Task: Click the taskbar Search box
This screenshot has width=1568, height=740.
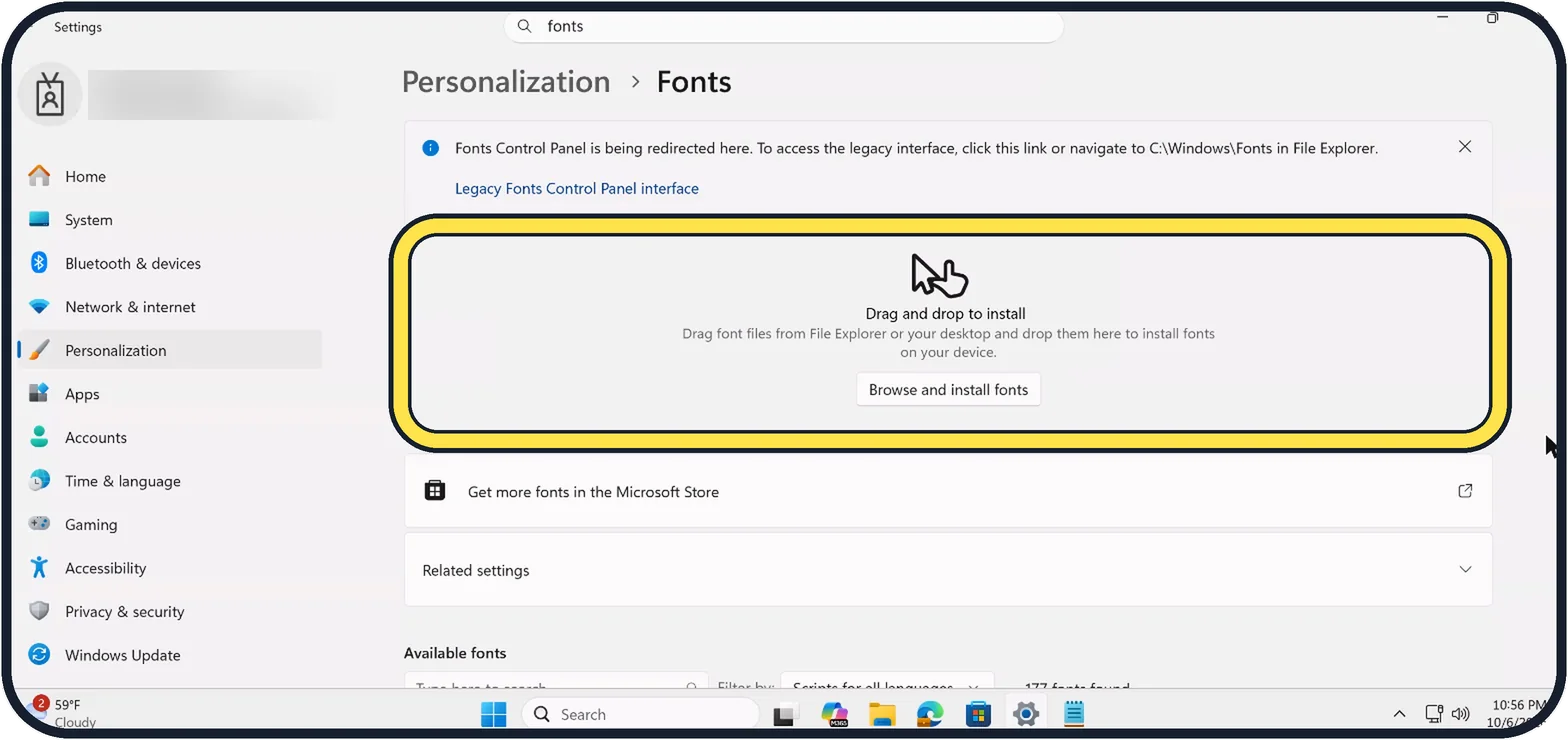Action: 641,714
